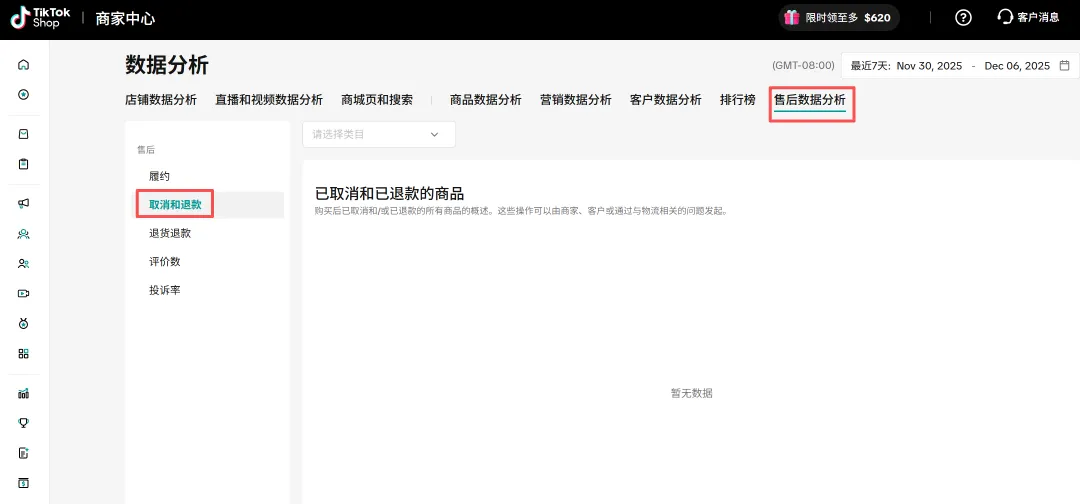This screenshot has height=504, width=1080.
Task: Click the bar chart analytics sidebar icon
Action: (x=24, y=393)
